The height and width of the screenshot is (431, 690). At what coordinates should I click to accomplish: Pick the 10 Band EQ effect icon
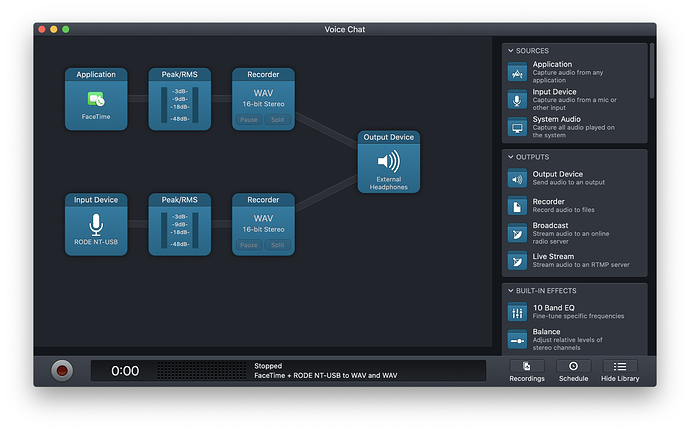click(517, 312)
